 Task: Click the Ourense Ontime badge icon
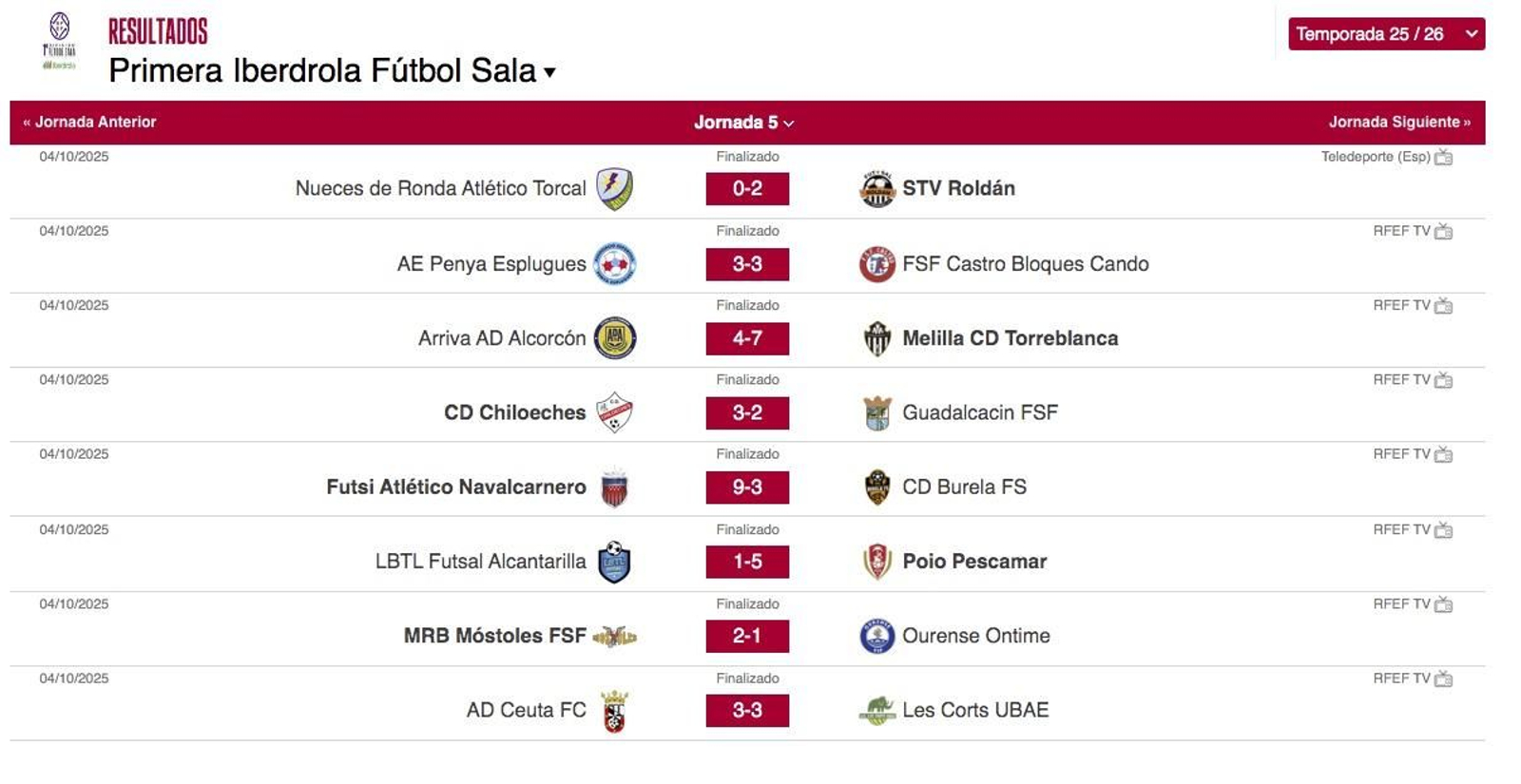(878, 636)
